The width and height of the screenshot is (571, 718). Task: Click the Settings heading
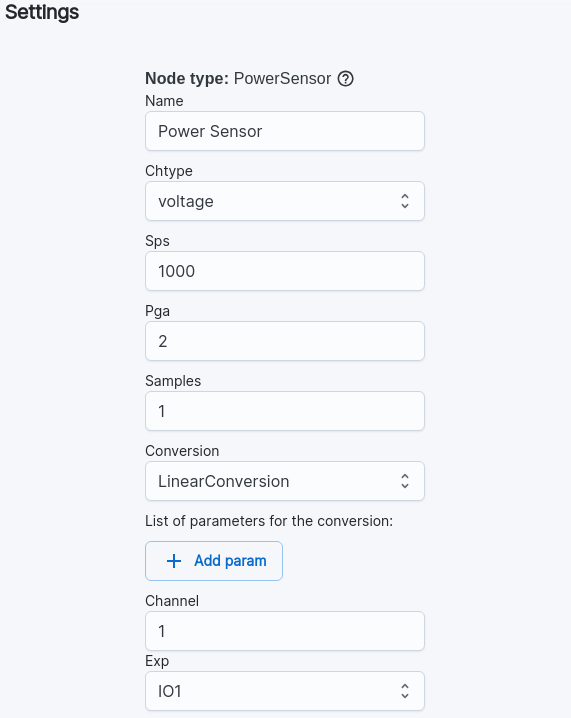tap(42, 12)
